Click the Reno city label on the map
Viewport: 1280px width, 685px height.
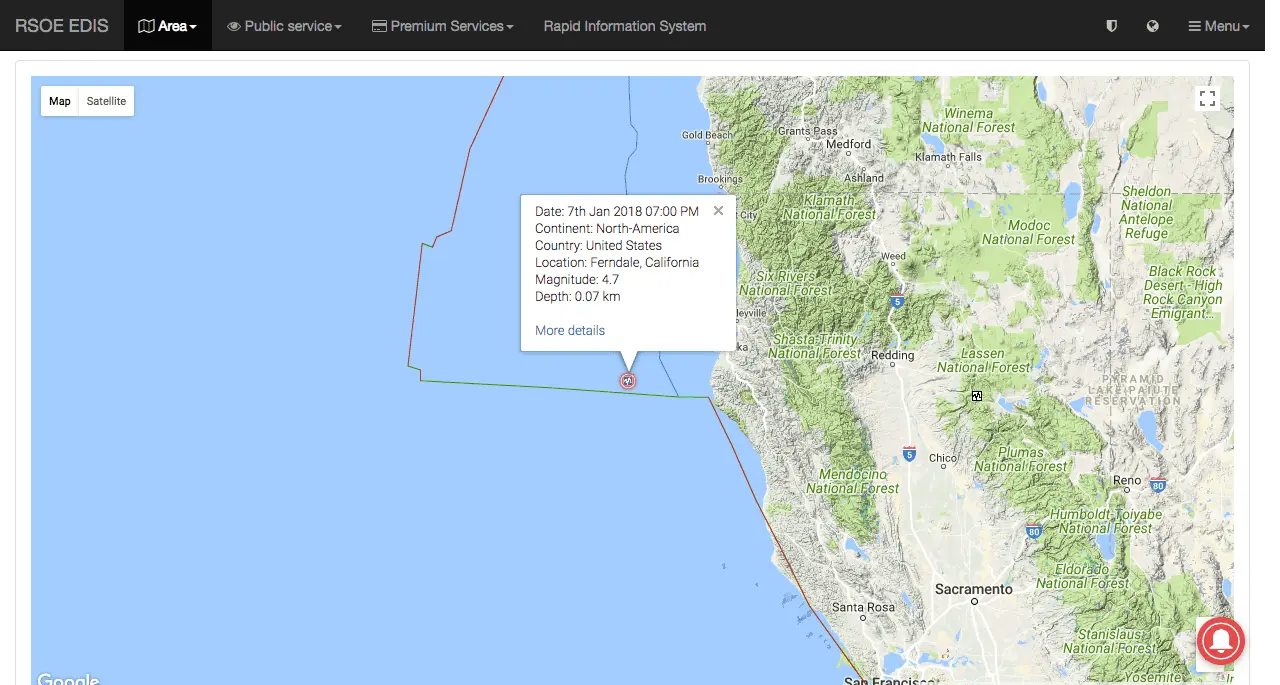(x=1126, y=480)
